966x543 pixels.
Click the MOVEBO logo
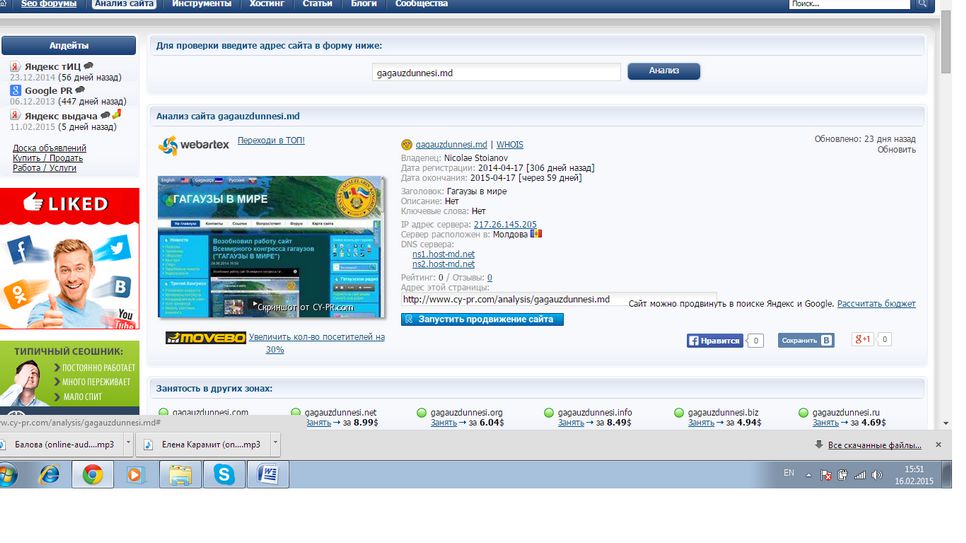coord(206,338)
